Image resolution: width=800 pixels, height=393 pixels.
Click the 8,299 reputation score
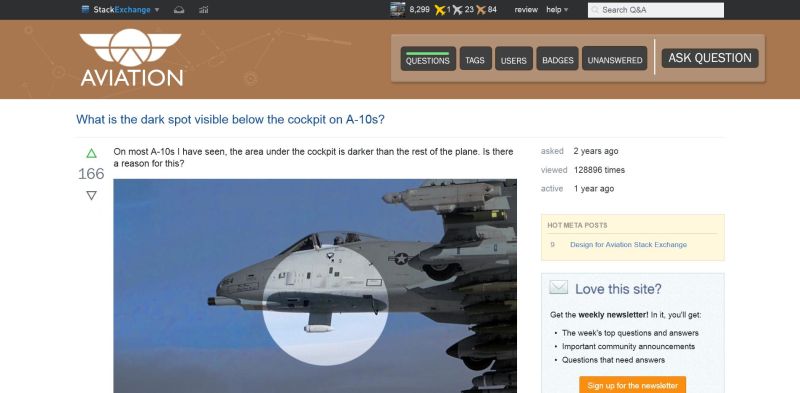(x=419, y=9)
